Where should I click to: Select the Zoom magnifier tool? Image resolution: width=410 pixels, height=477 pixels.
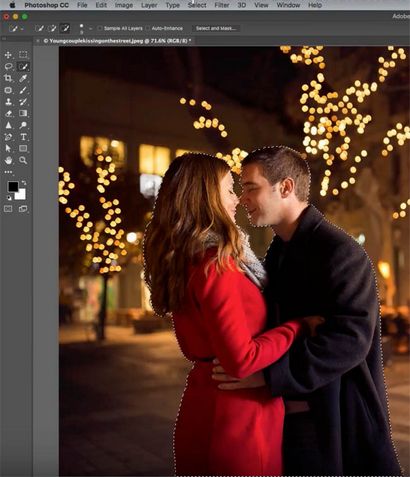tap(23, 160)
